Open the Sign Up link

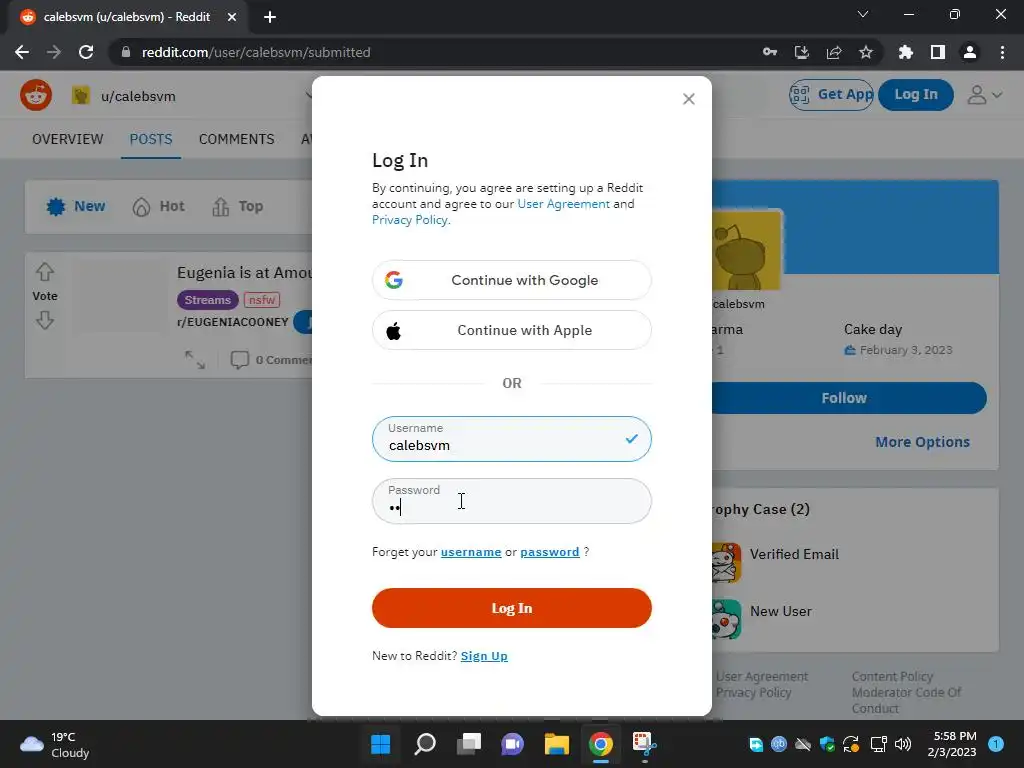tap(484, 656)
